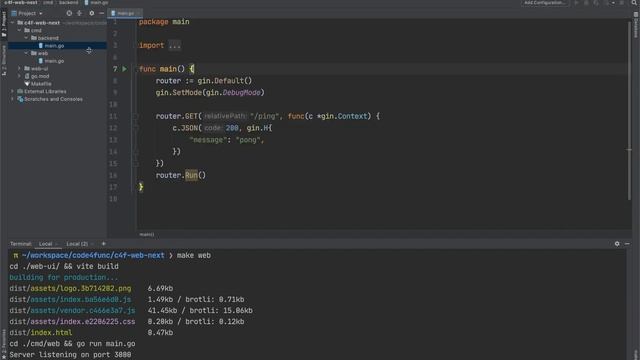Click dist/assets/logo.3b714282.png in terminal
Viewport: 640px width, 360px height.
[70, 289]
